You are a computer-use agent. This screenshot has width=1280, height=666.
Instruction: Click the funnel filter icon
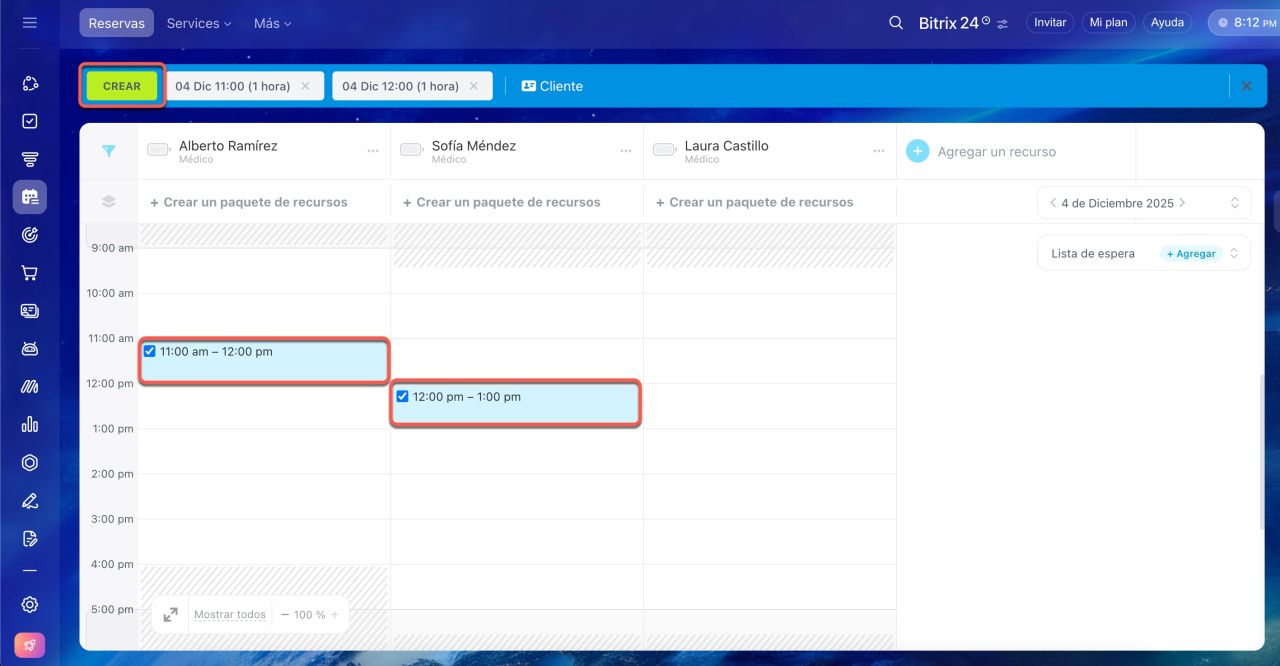(x=109, y=151)
